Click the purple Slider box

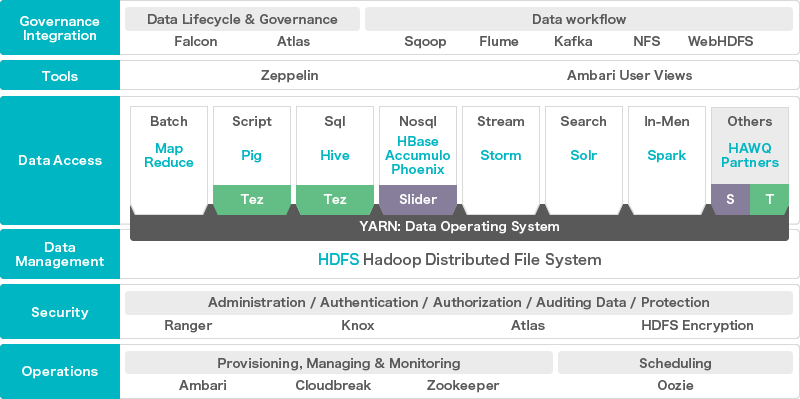point(418,200)
